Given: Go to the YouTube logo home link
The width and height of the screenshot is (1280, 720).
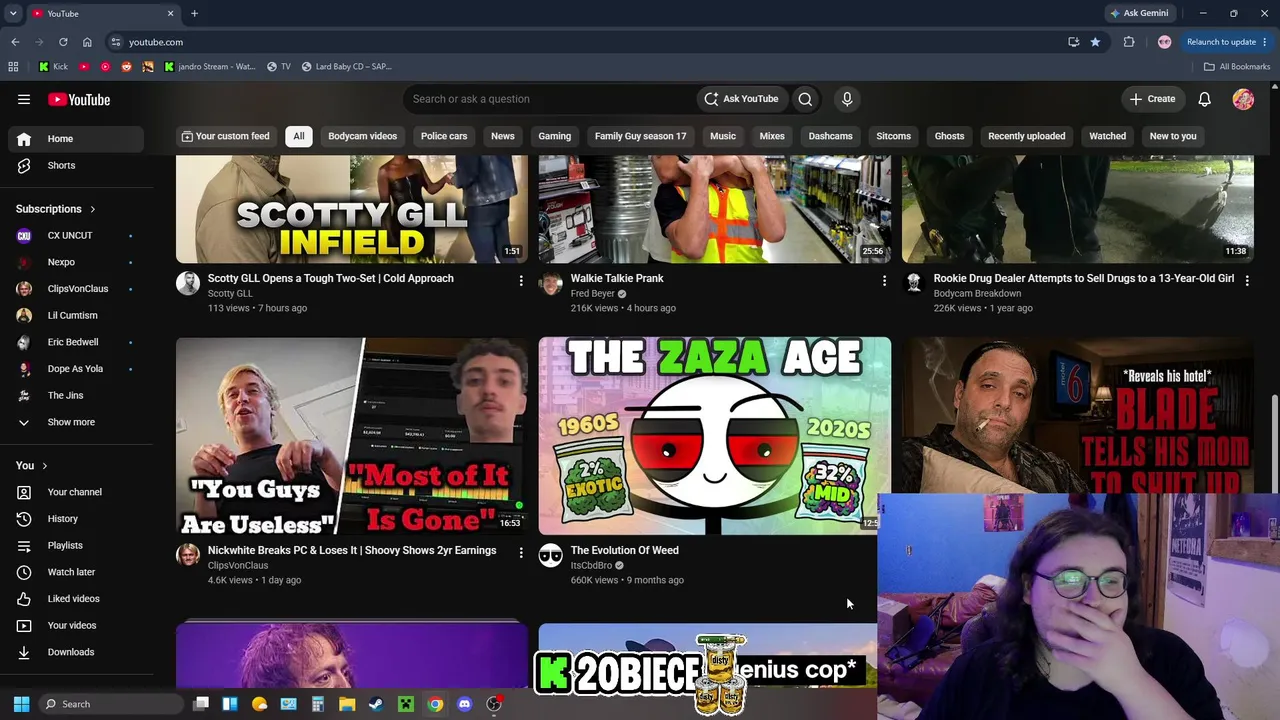Looking at the screenshot, I should tap(79, 99).
